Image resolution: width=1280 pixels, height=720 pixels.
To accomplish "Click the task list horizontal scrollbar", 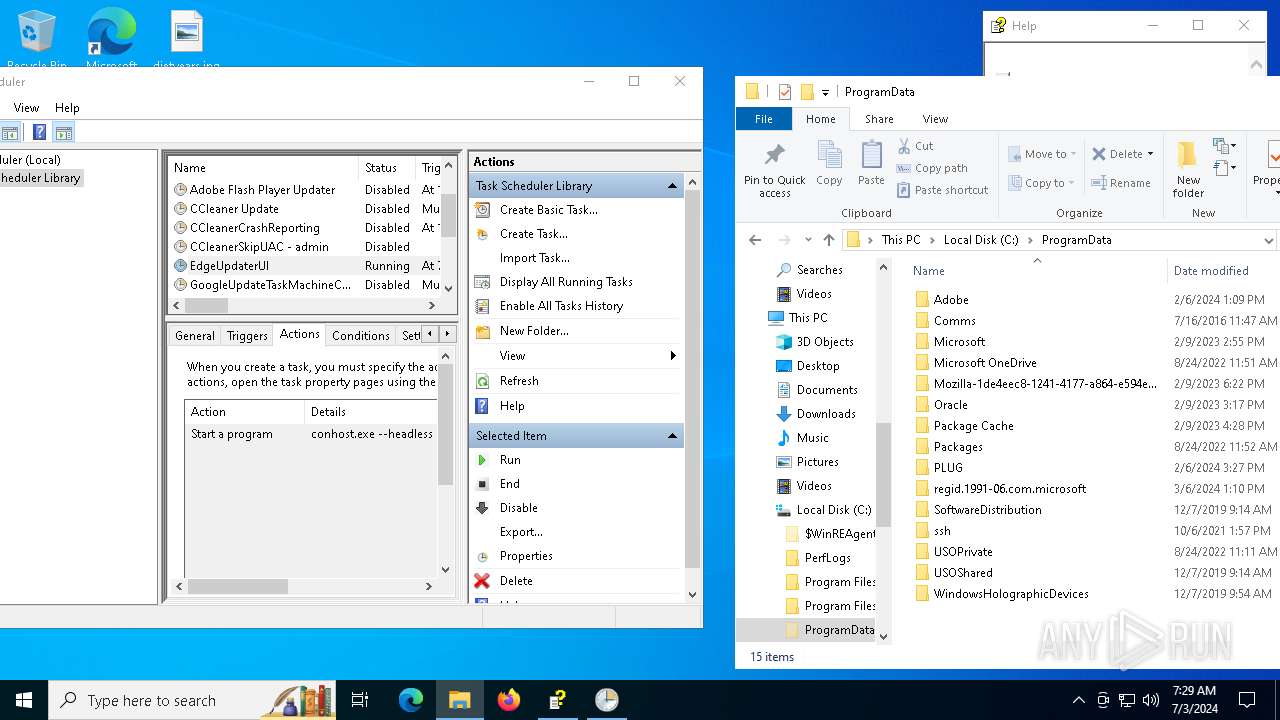I will (x=305, y=306).
